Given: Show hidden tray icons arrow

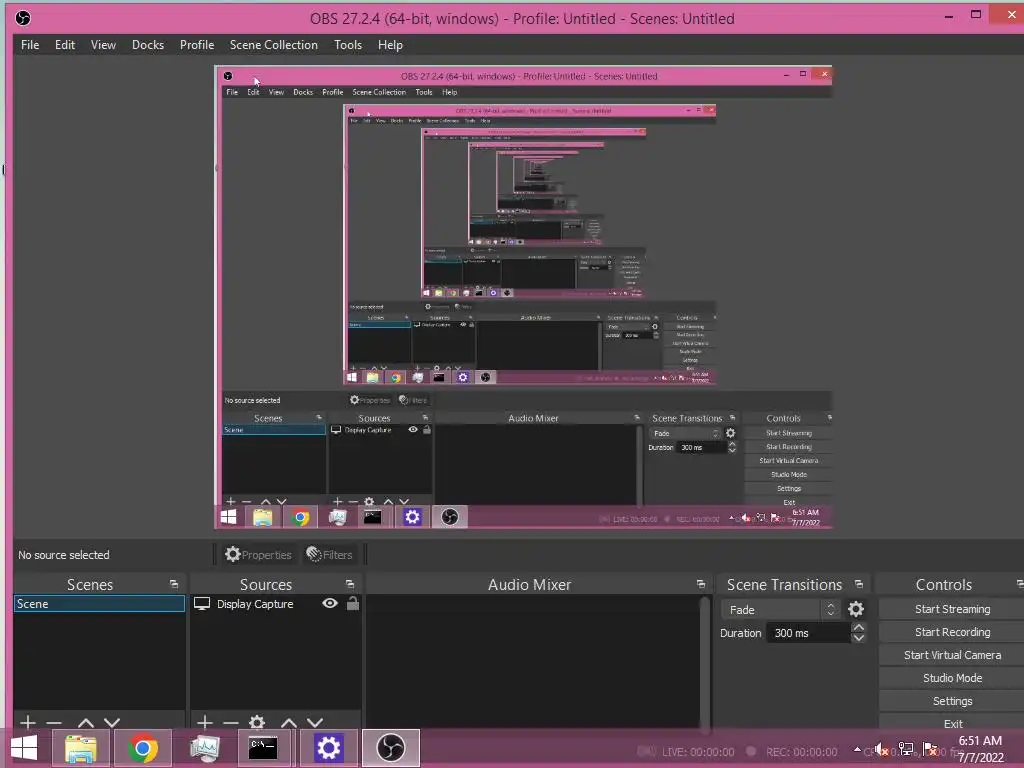Looking at the screenshot, I should point(857,749).
